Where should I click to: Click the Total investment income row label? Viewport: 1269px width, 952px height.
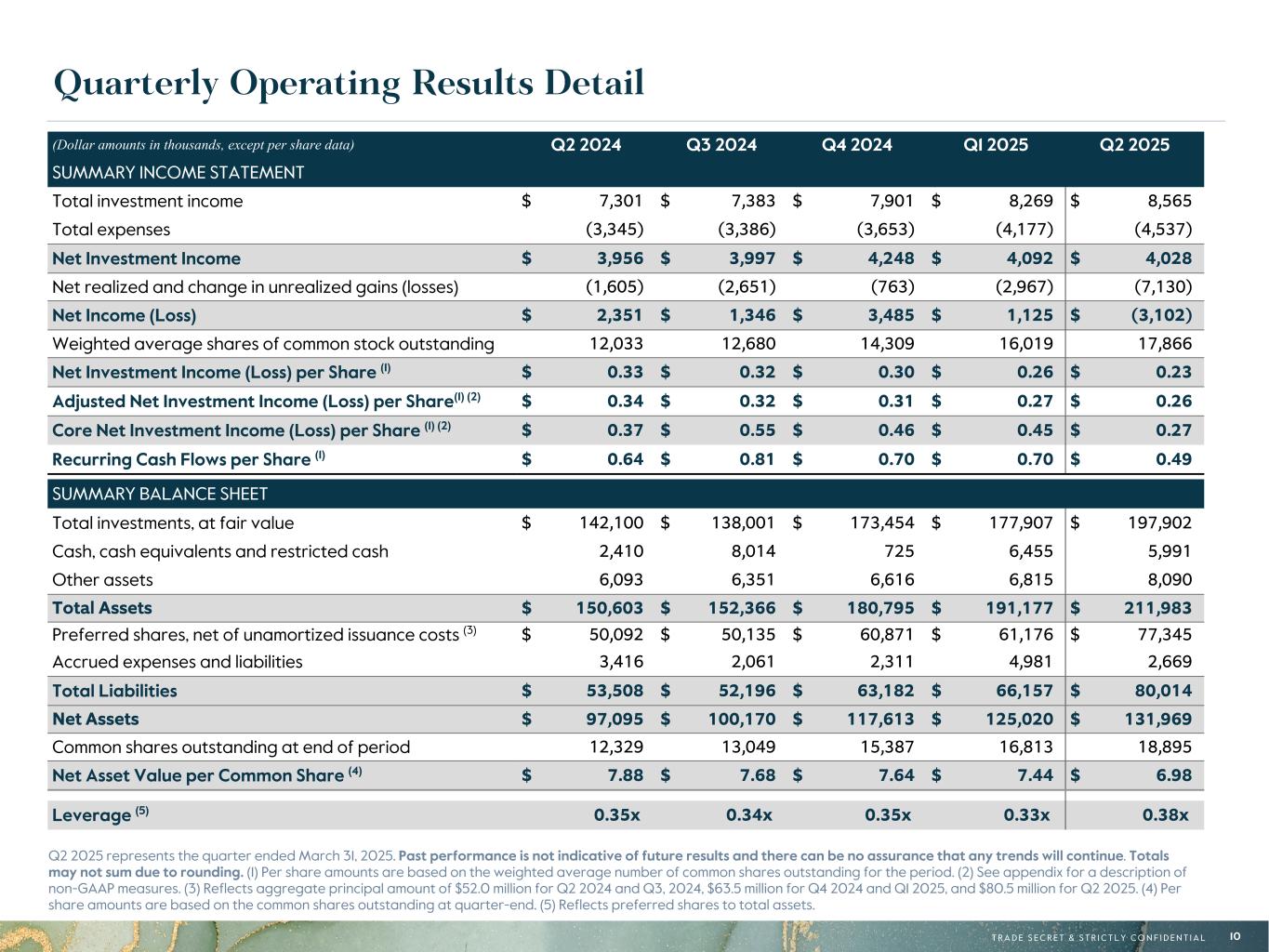[148, 201]
